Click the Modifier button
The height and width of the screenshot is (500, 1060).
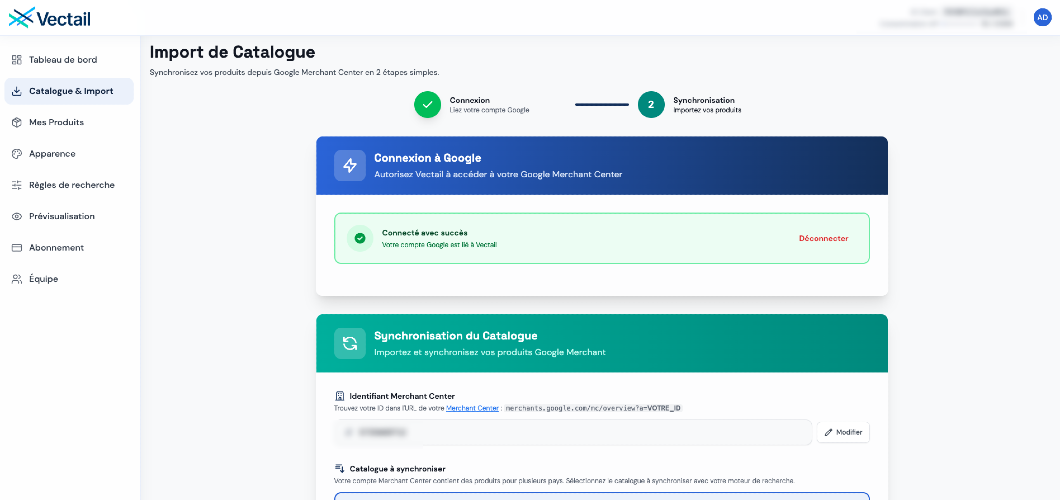[843, 432]
